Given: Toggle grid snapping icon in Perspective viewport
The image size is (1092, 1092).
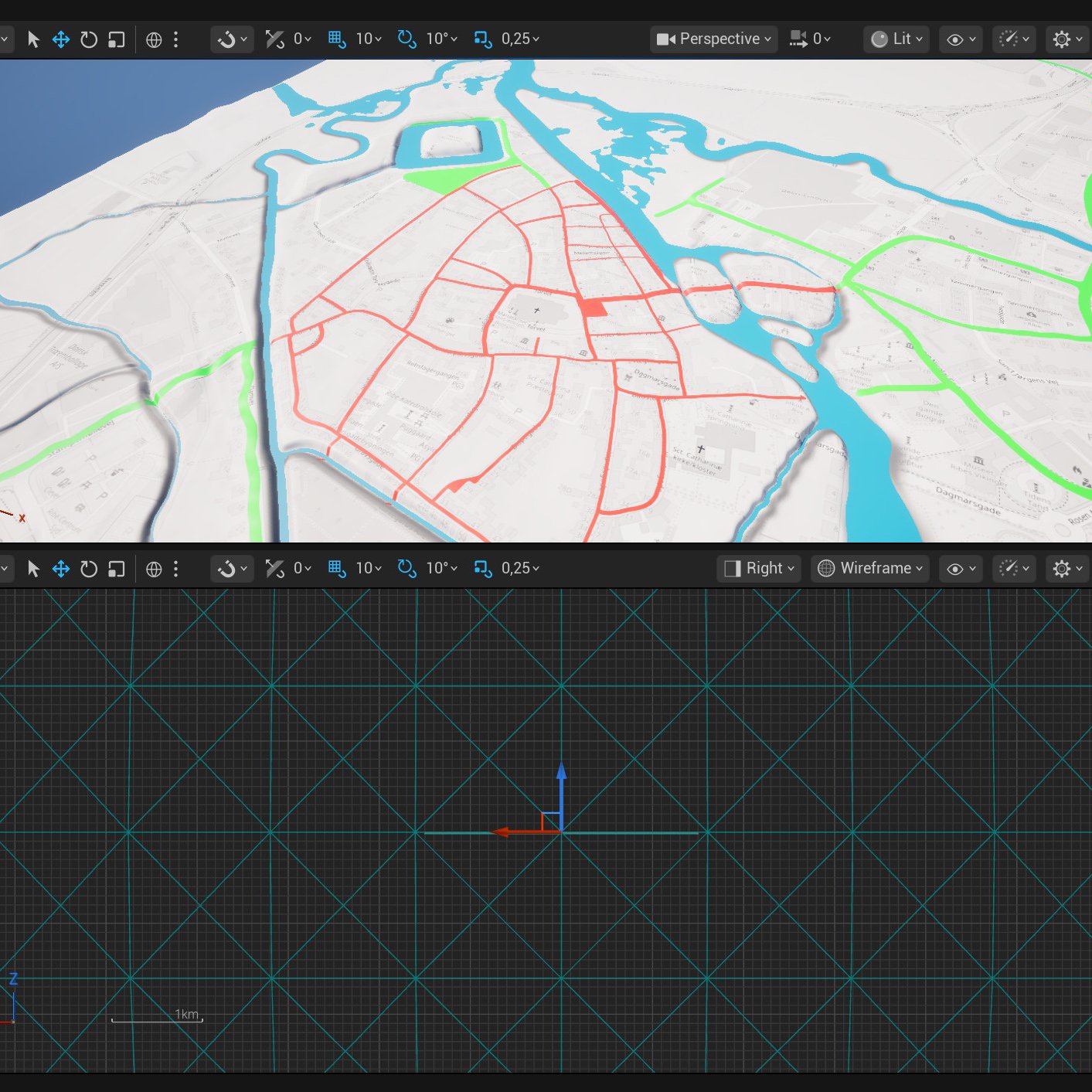Looking at the screenshot, I should pyautogui.click(x=337, y=39).
